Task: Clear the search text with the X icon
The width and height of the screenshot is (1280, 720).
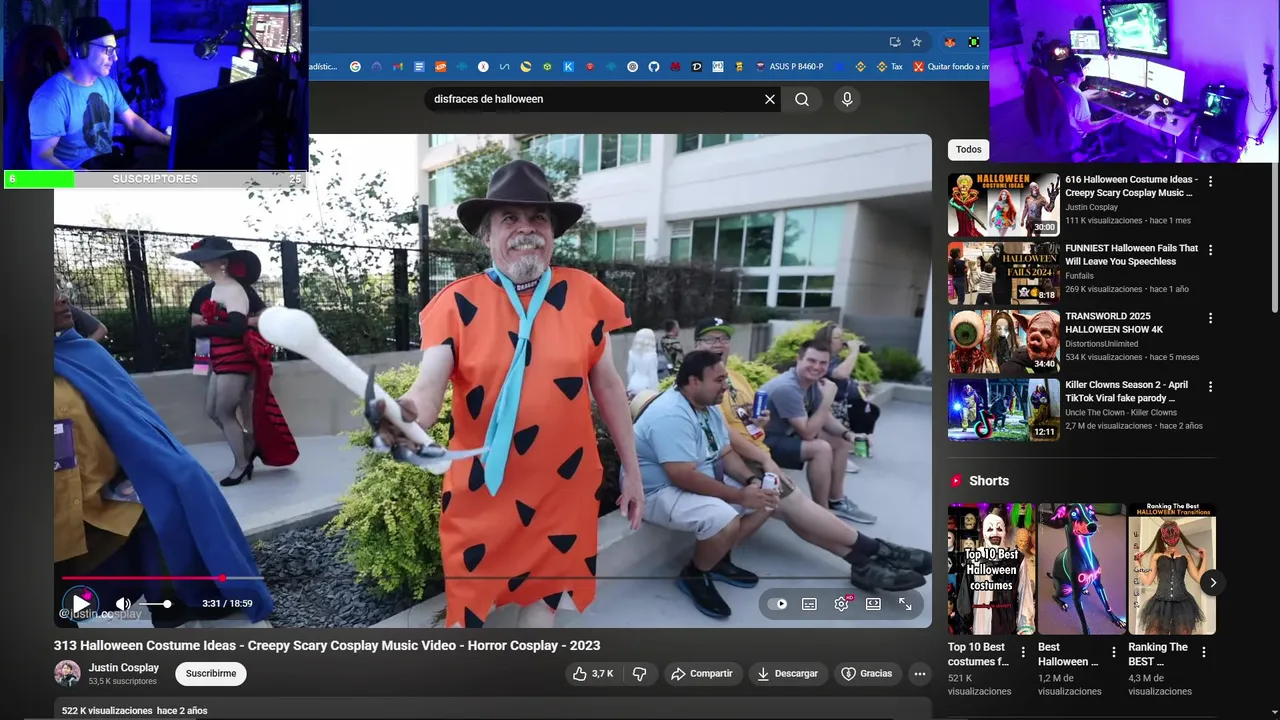Action: pos(770,99)
